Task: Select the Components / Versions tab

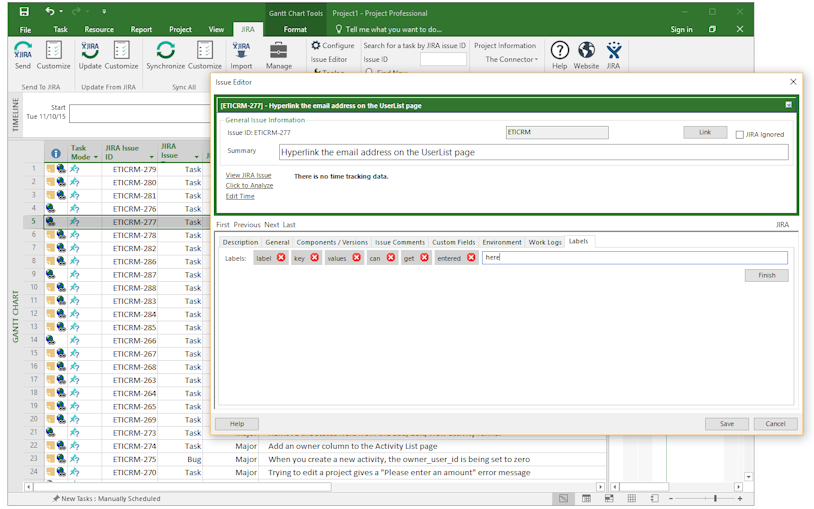Action: coord(332,243)
